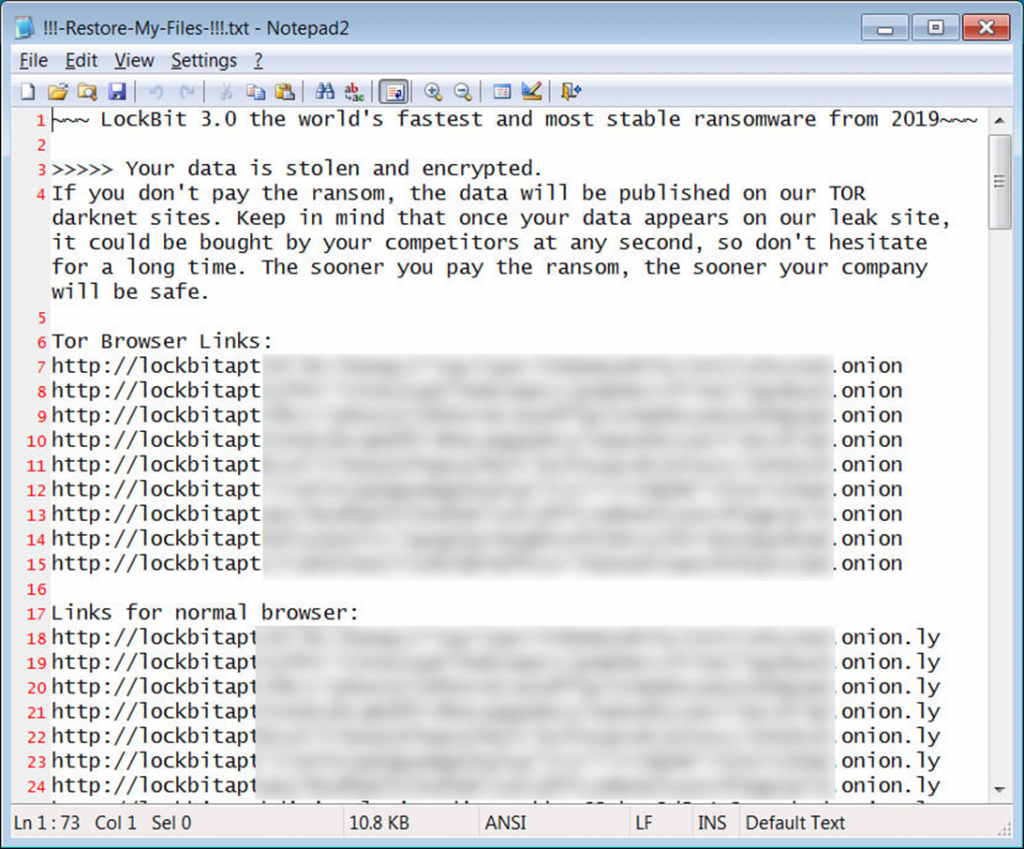Image resolution: width=1024 pixels, height=849 pixels.
Task: Open the View menu
Action: tap(134, 61)
